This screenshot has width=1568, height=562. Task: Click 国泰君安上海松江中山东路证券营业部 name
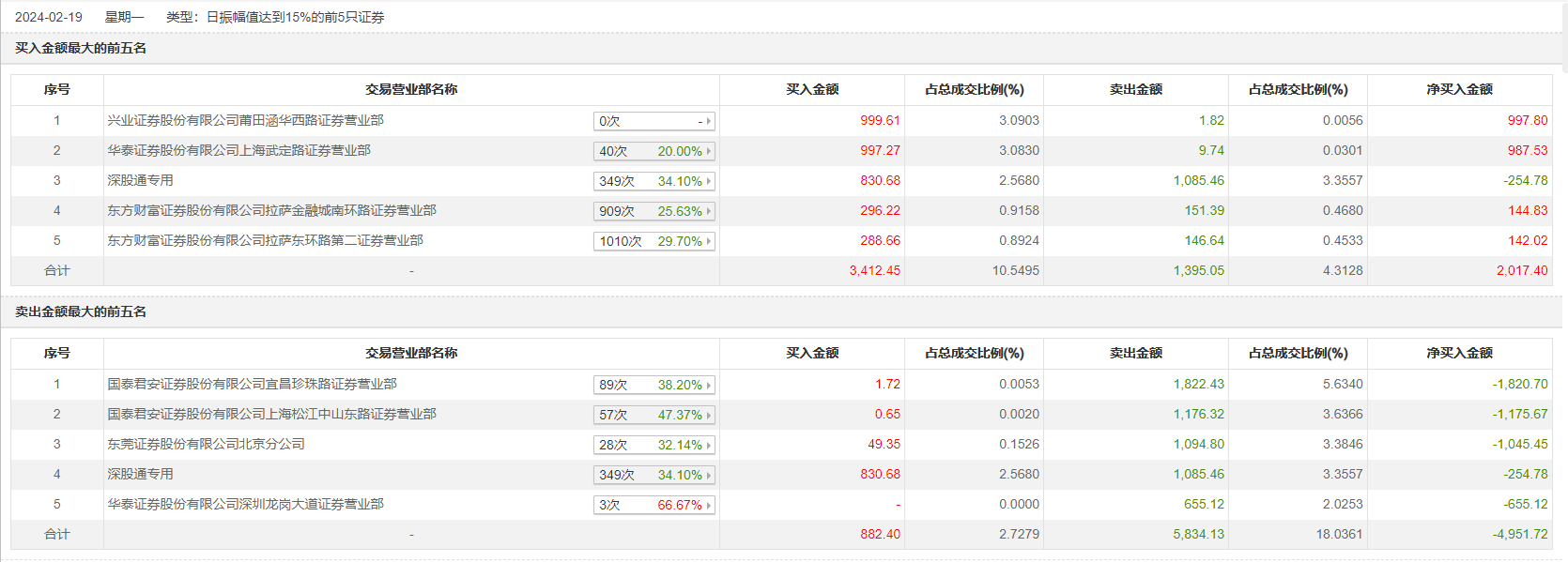[271, 414]
